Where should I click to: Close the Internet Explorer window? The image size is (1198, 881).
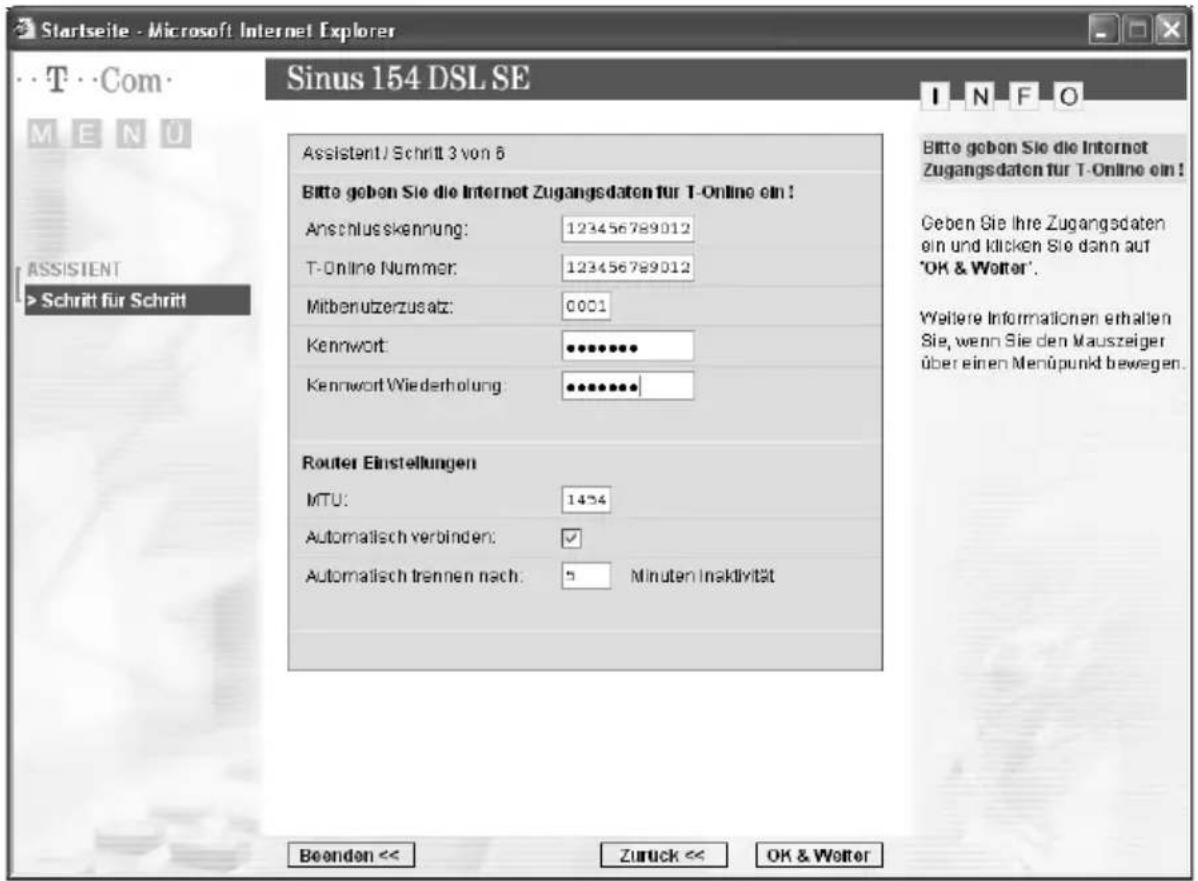point(1171,31)
